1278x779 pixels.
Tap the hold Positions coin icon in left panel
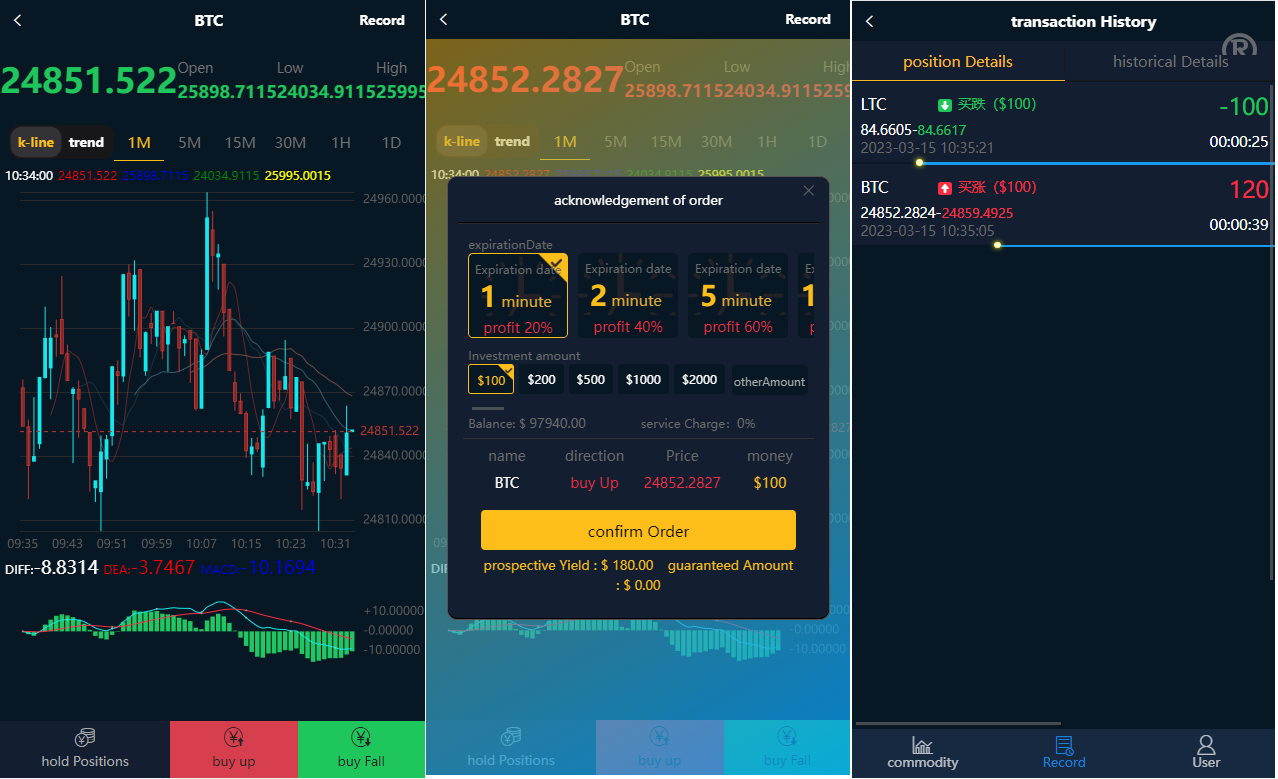pos(85,737)
